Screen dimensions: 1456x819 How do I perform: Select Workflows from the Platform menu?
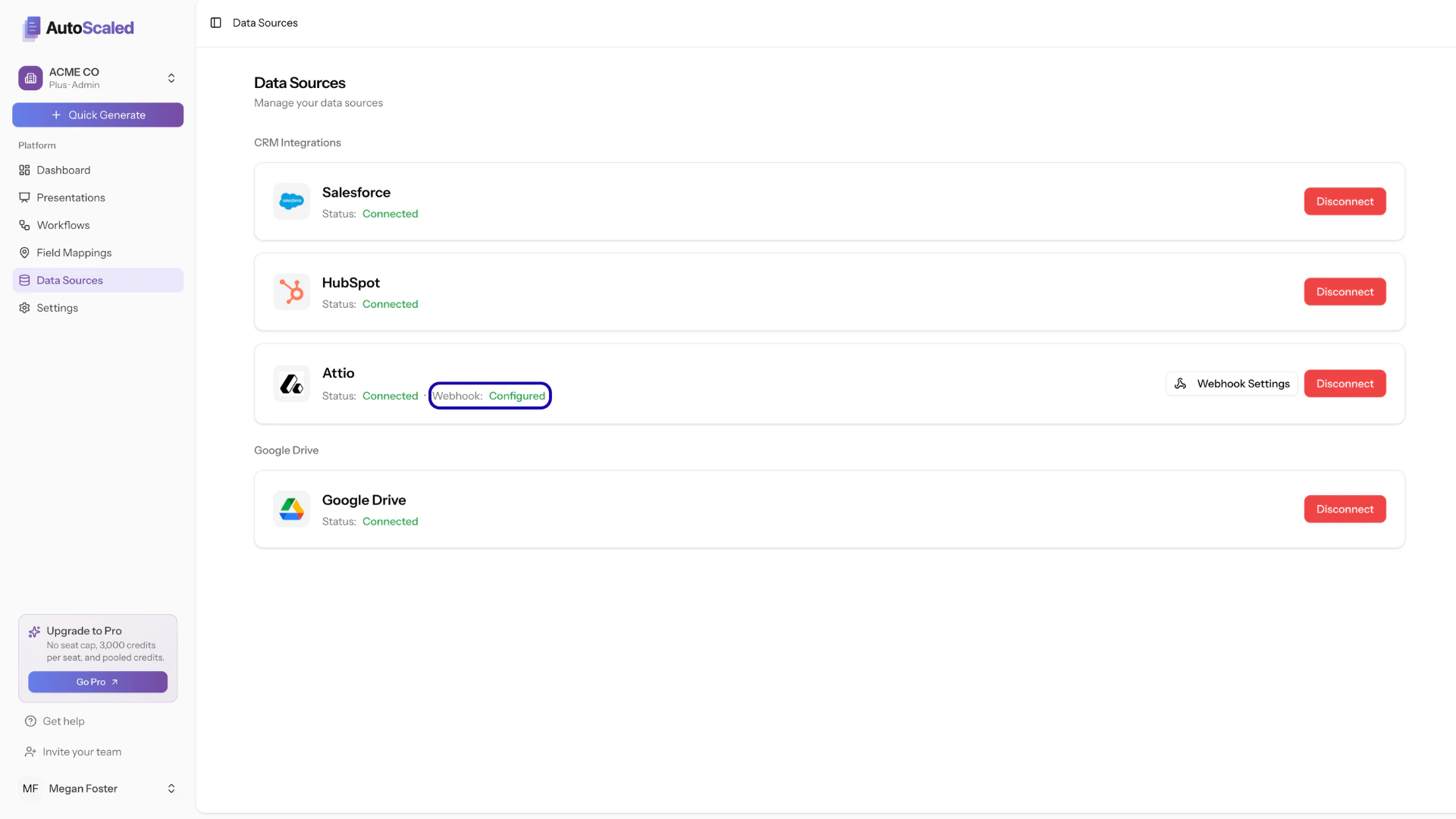pyautogui.click(x=63, y=224)
